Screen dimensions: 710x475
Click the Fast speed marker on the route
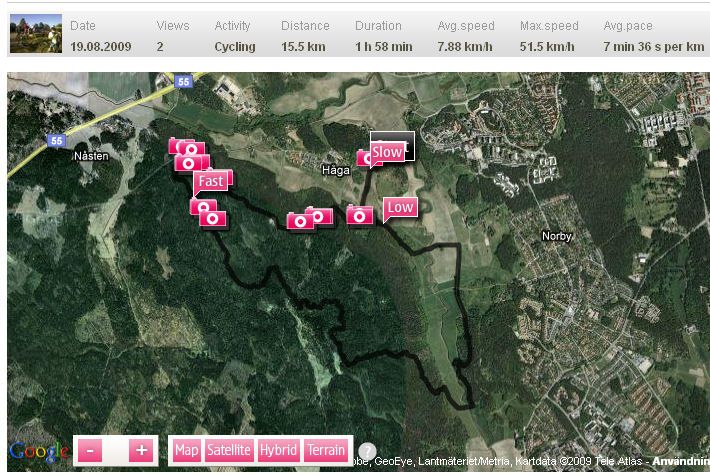coord(211,181)
